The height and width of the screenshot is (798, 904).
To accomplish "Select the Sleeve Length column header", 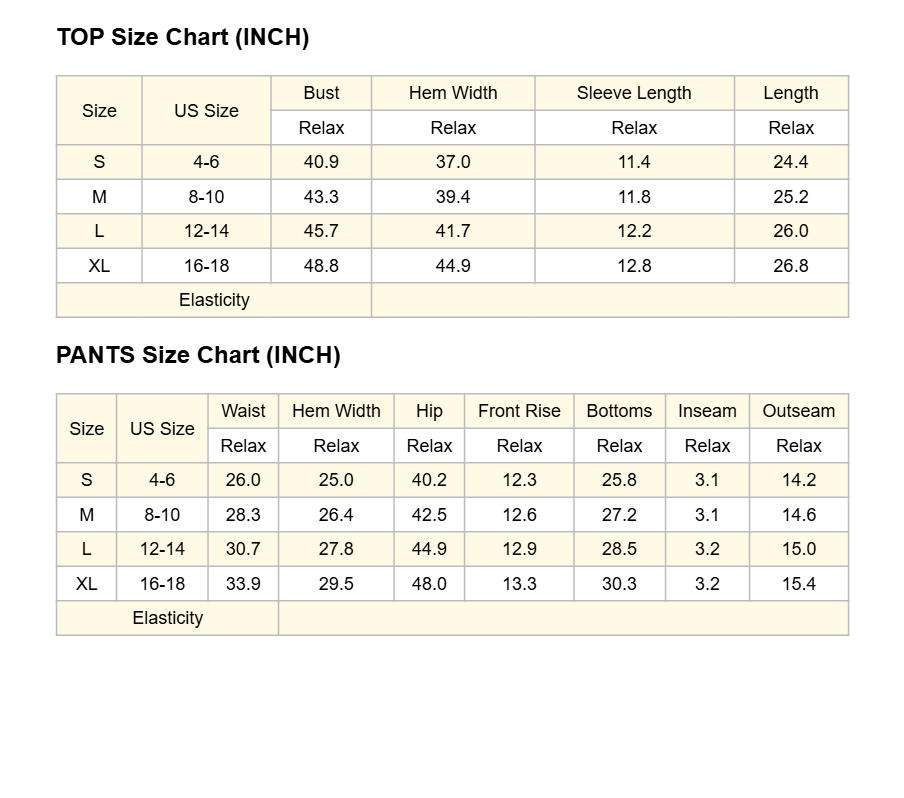I will coord(634,93).
